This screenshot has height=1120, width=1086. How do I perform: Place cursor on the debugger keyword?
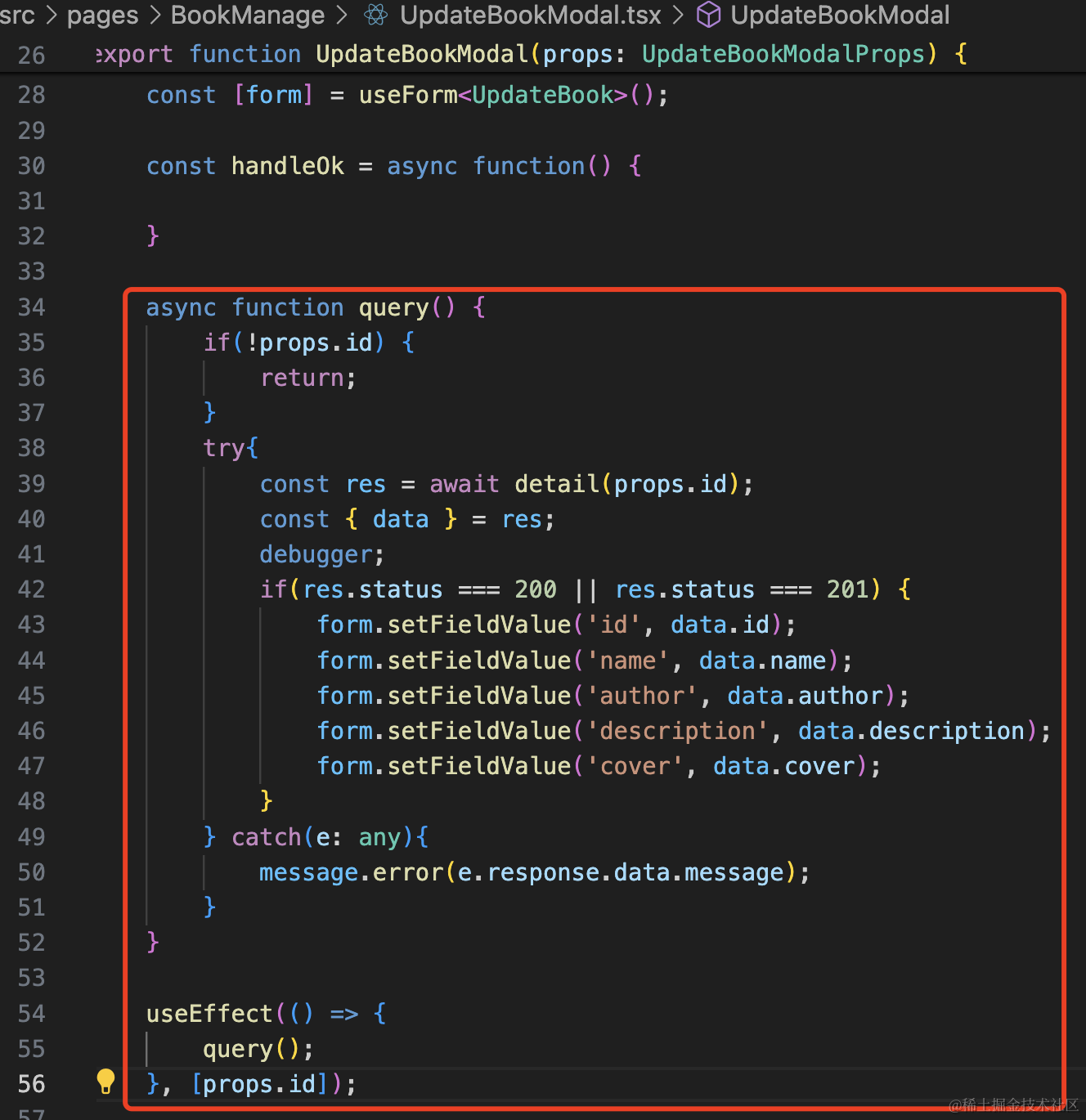(316, 554)
